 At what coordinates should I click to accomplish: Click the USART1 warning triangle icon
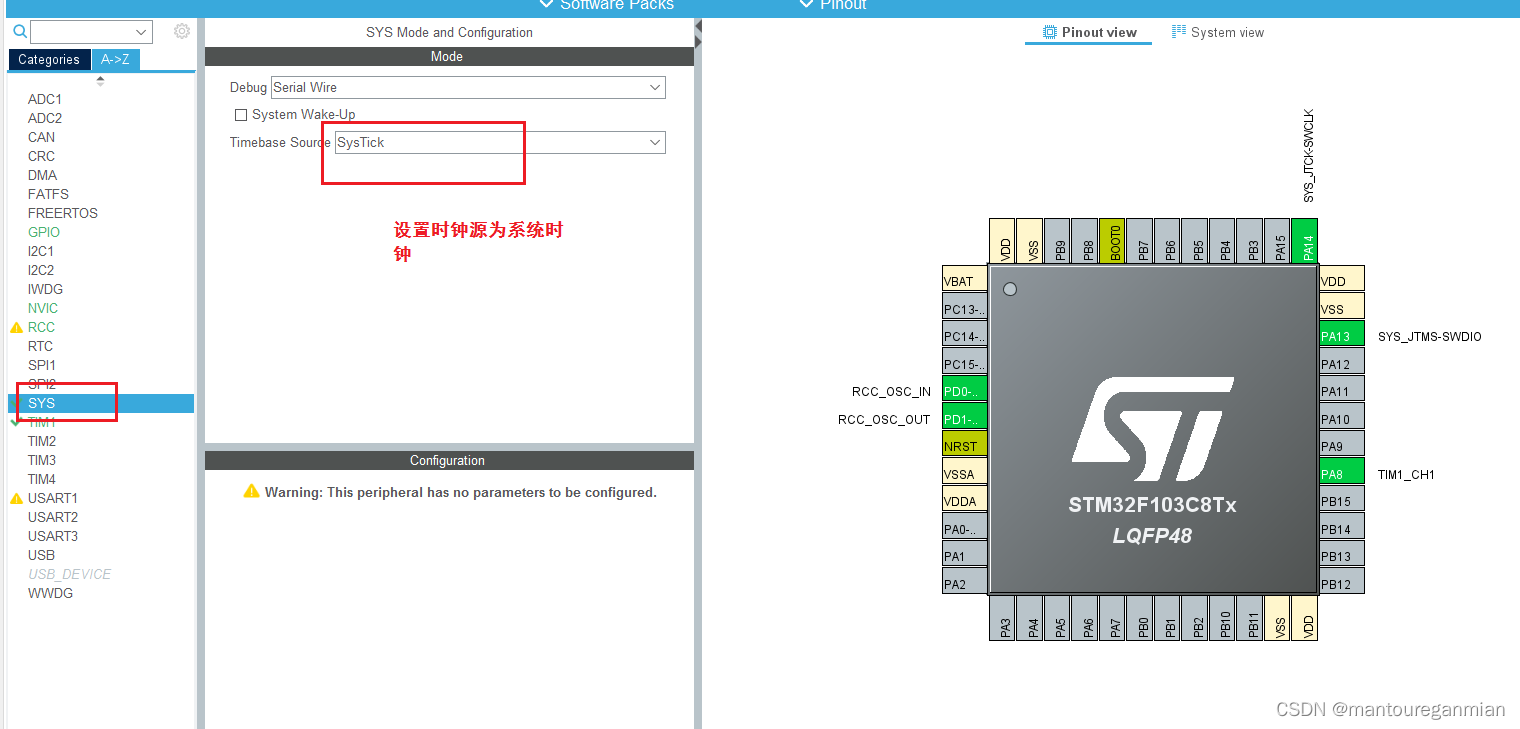(x=16, y=499)
